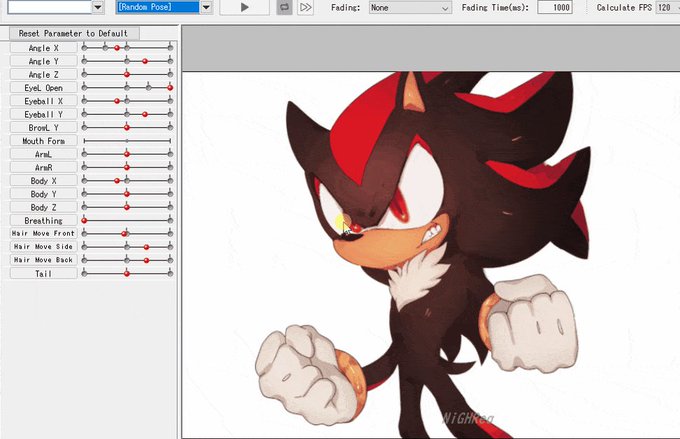Viewport: 680px width, 439px height.
Task: Click the Angle Y parameter label
Action: (43, 61)
